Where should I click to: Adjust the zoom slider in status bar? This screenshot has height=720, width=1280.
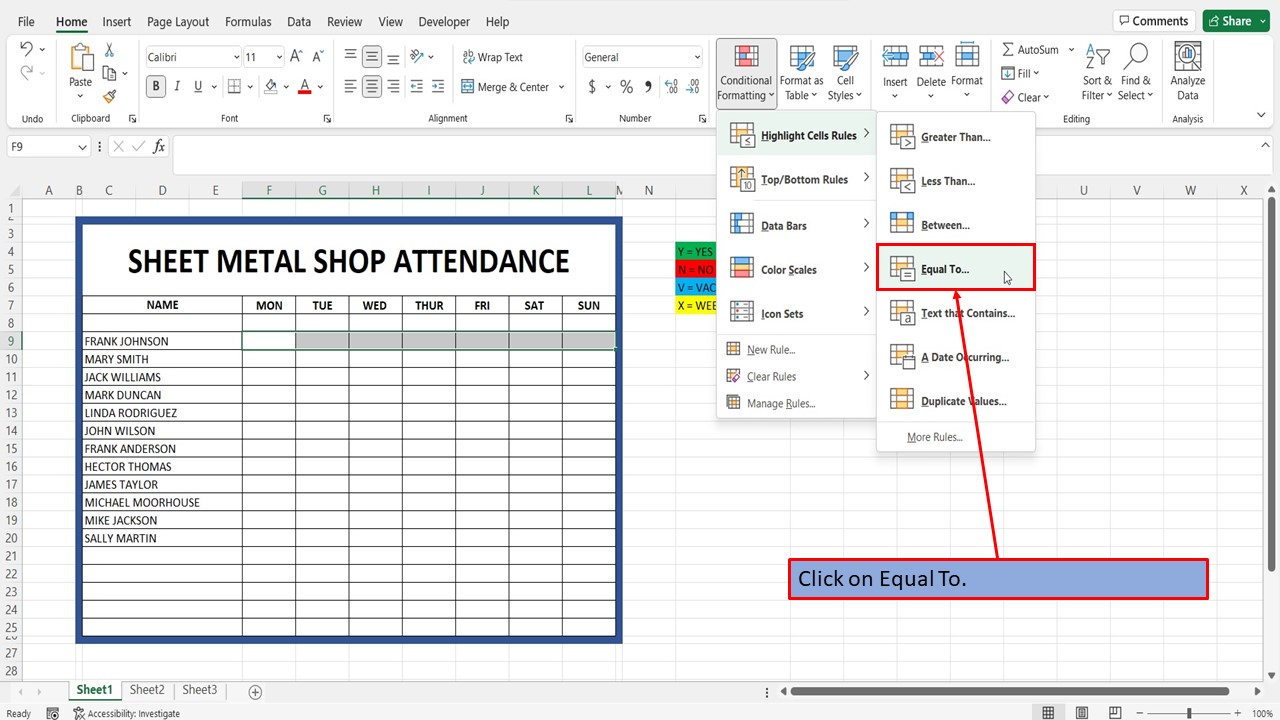pos(1189,713)
